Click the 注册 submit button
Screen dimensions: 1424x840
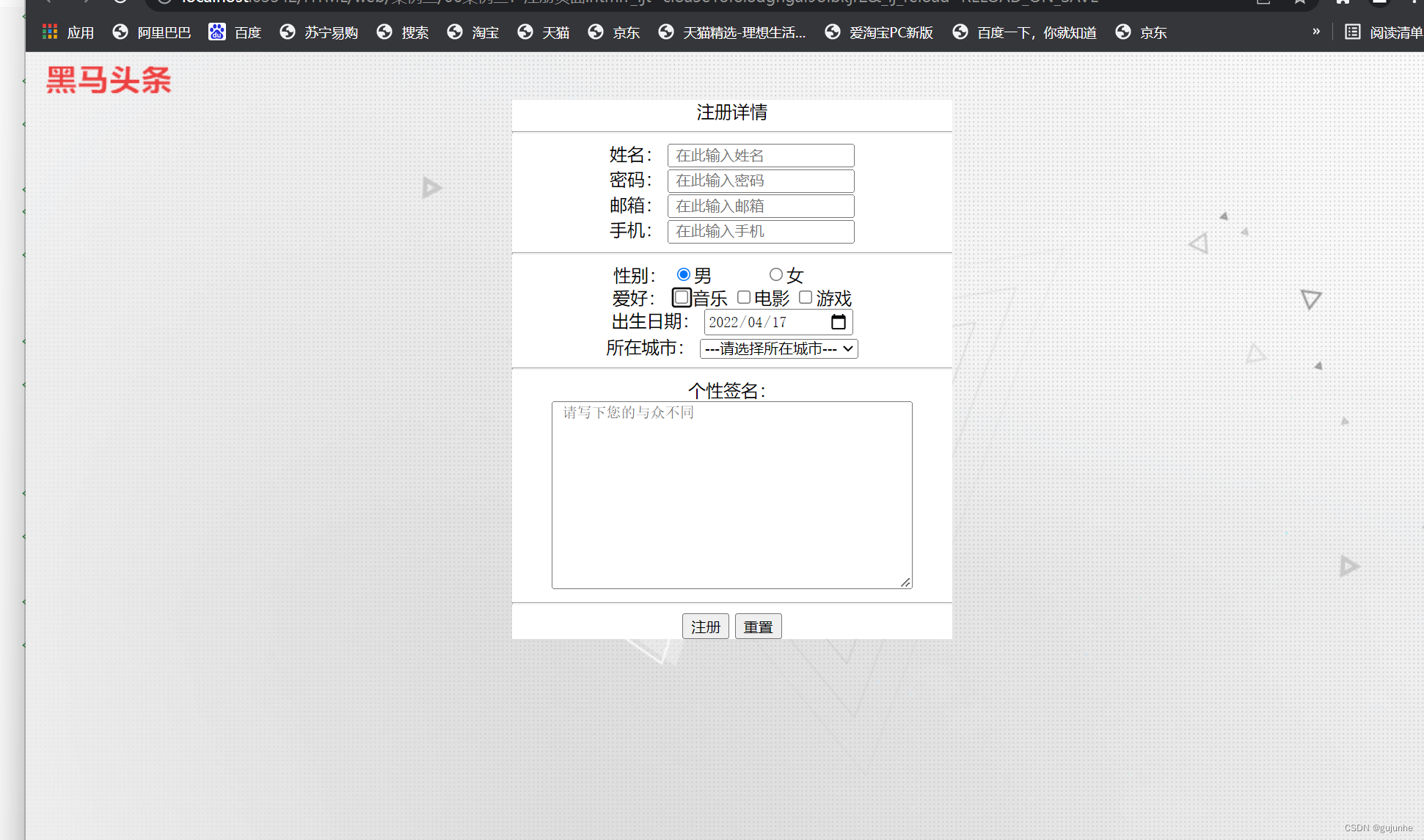[705, 627]
